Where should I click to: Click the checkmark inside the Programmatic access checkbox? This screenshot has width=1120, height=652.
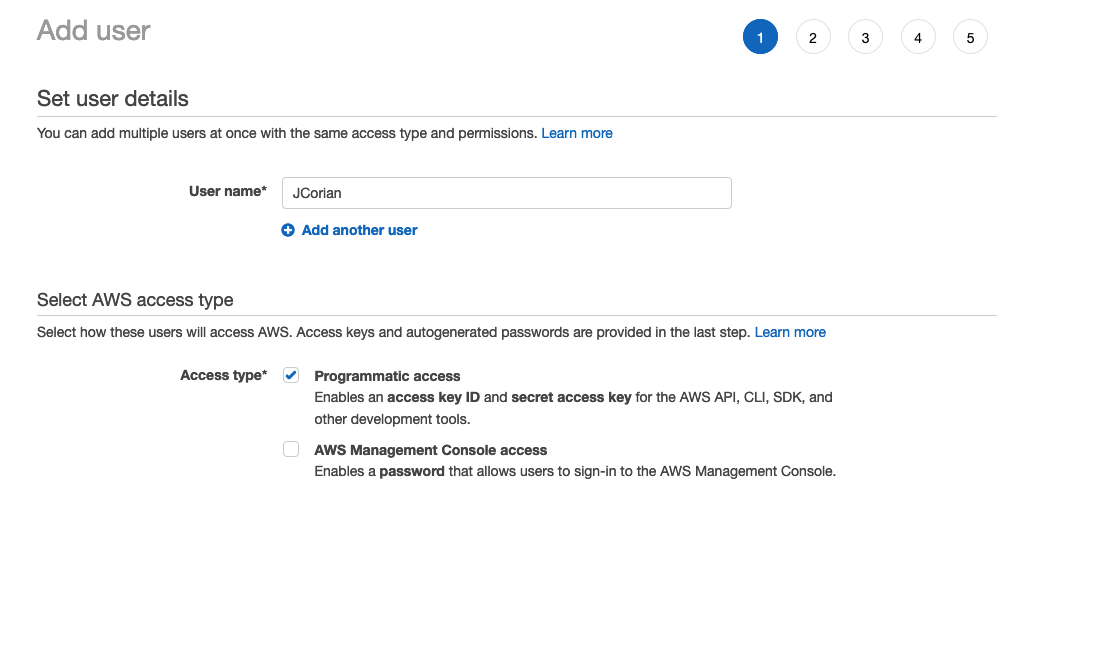point(291,375)
